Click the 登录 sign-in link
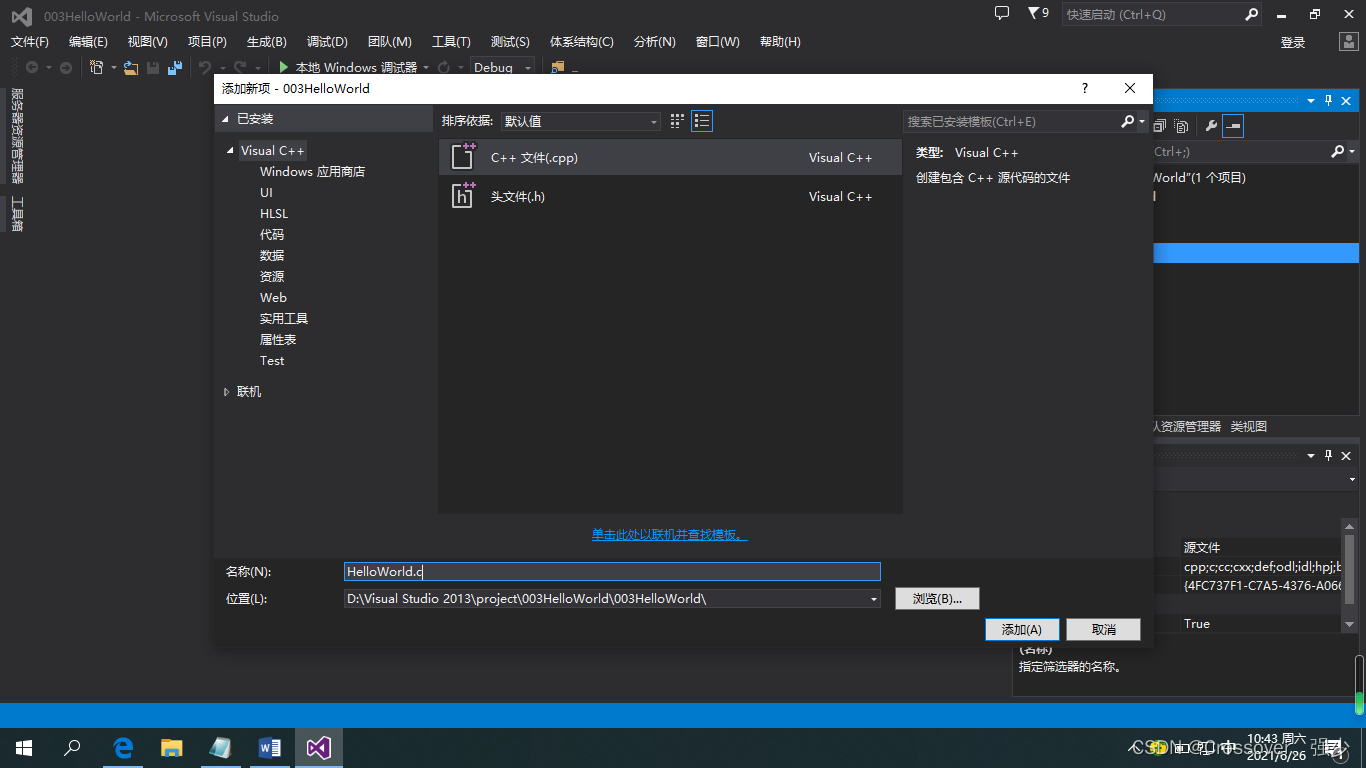This screenshot has width=1366, height=768. [x=1293, y=42]
